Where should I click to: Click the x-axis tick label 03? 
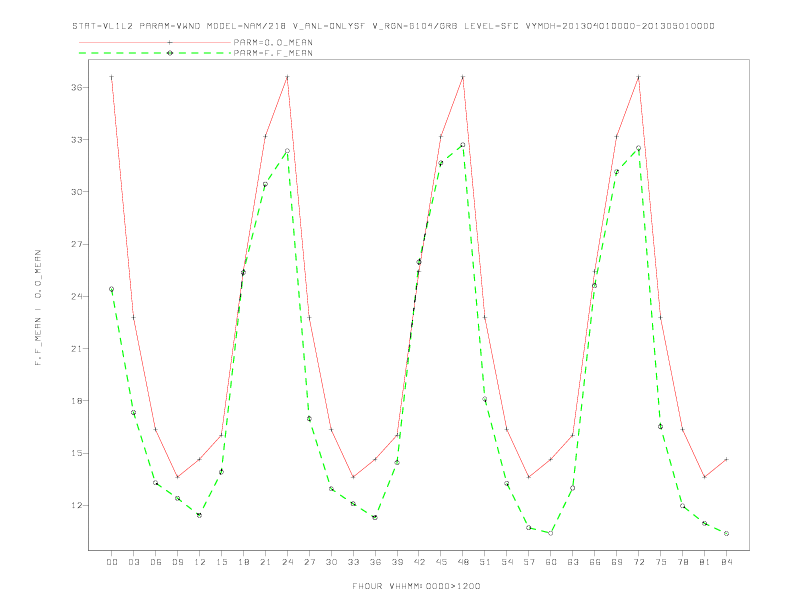click(x=133, y=562)
